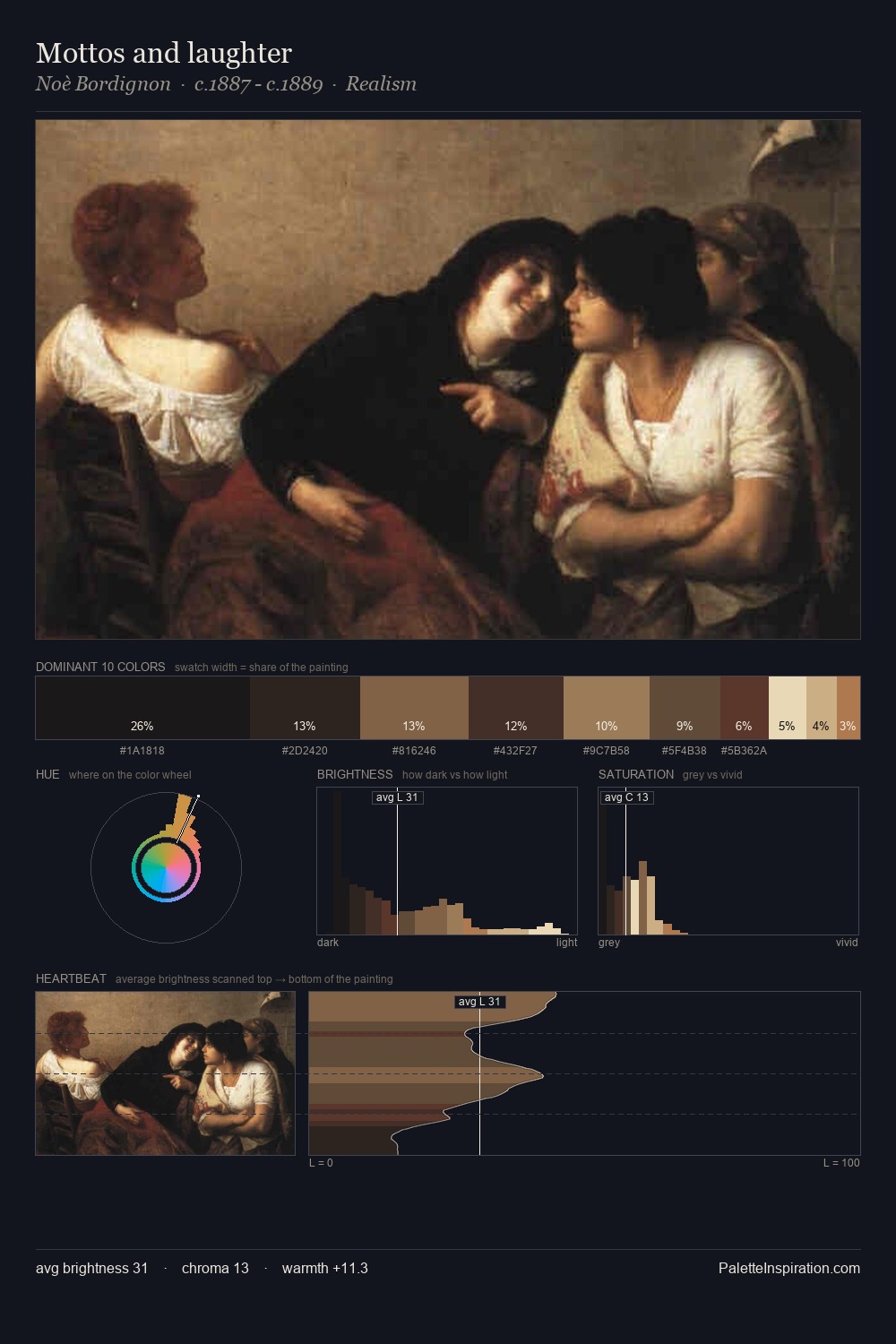Image resolution: width=896 pixels, height=1344 pixels.
Task: Choose the 12% brown swatch #432F27
Action: tap(516, 708)
